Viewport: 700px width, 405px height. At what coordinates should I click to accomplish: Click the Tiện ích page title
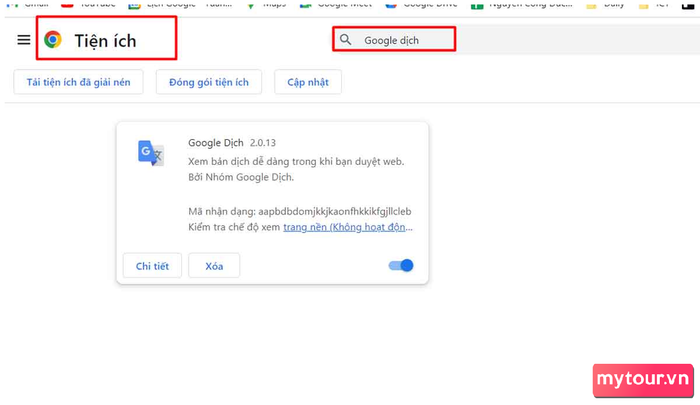pos(105,41)
